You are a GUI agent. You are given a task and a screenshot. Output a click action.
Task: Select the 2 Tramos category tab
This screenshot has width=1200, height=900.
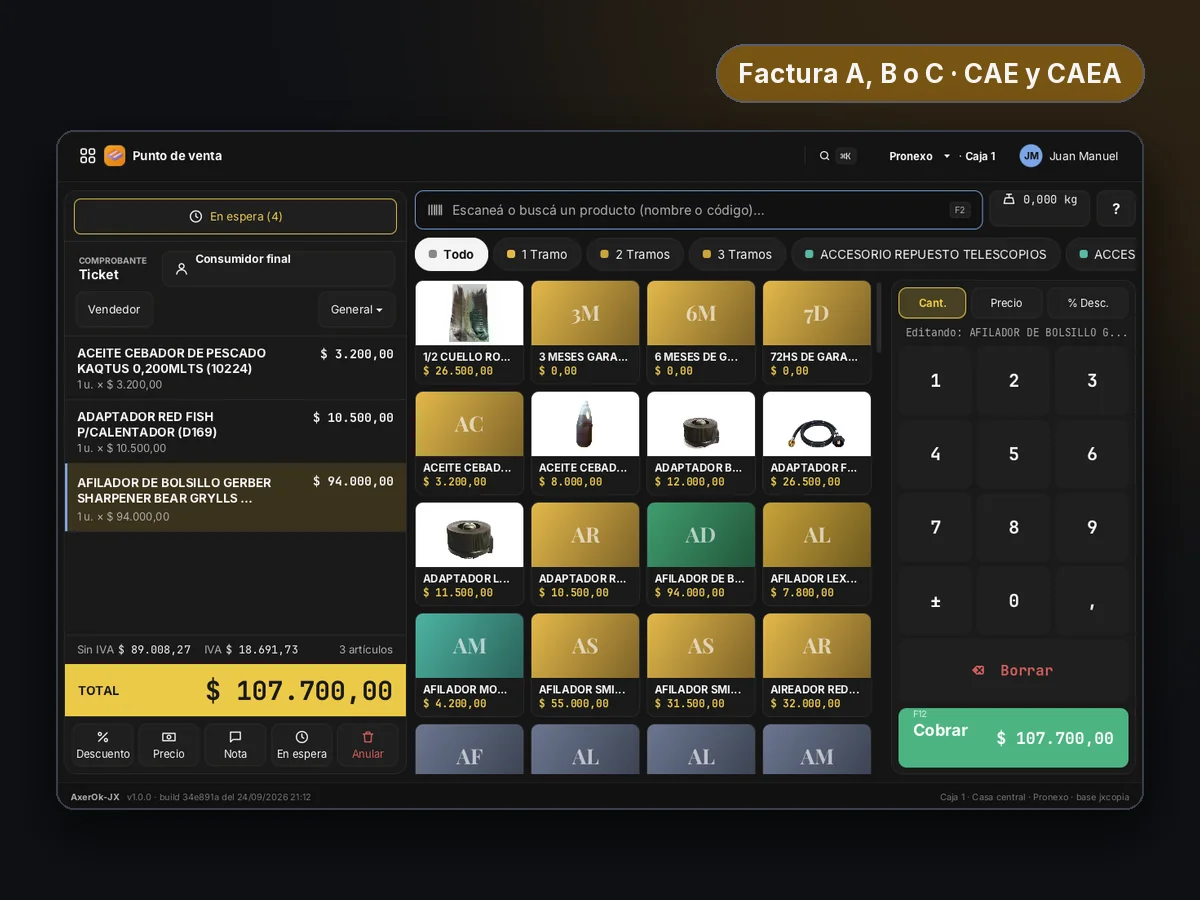pos(635,254)
